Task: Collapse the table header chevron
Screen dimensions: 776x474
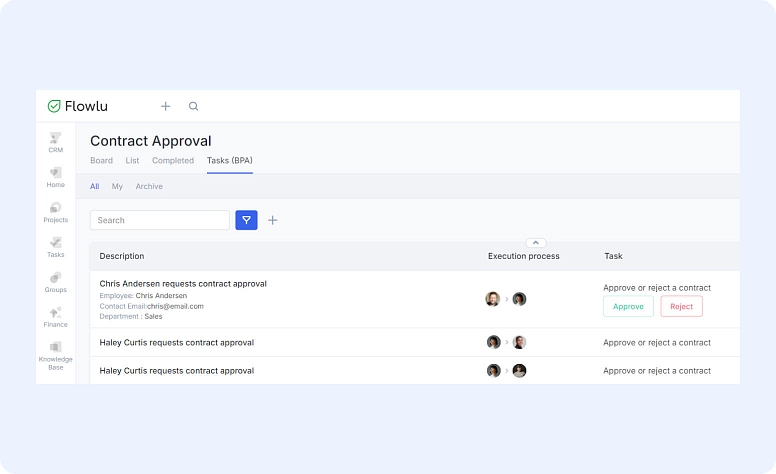Action: [535, 242]
